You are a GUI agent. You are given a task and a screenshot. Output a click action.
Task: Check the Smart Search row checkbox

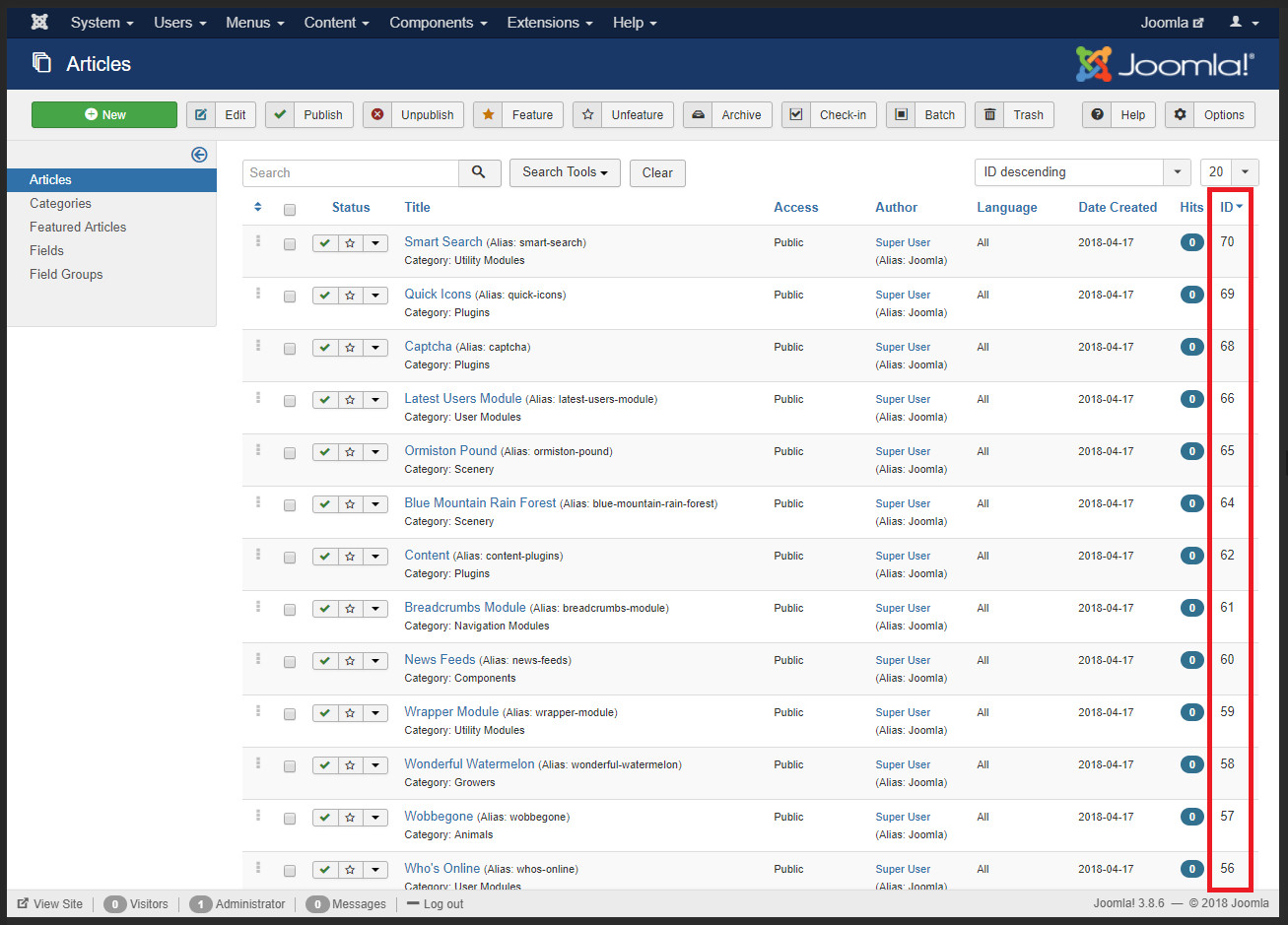coord(290,244)
